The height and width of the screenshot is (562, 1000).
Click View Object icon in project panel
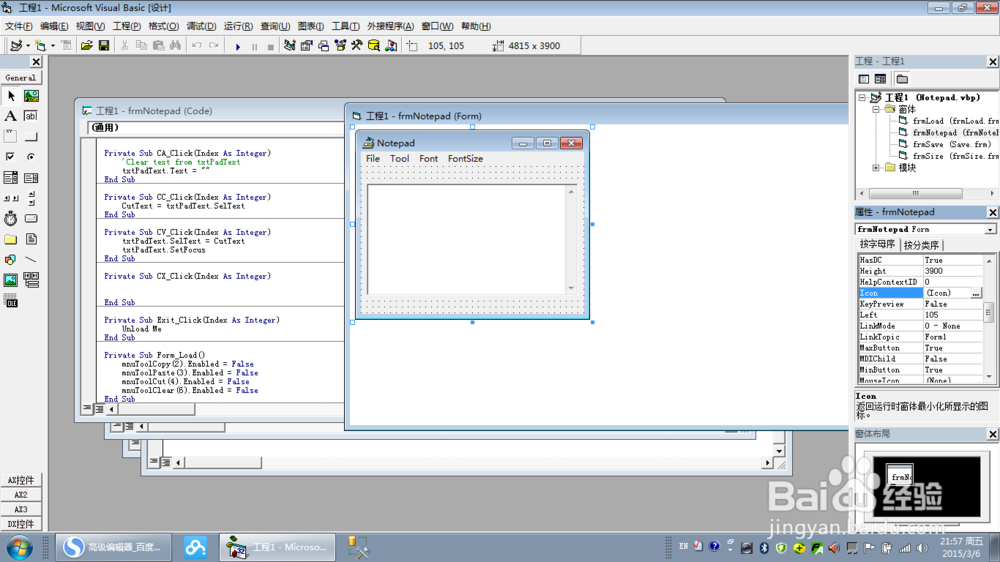click(881, 79)
